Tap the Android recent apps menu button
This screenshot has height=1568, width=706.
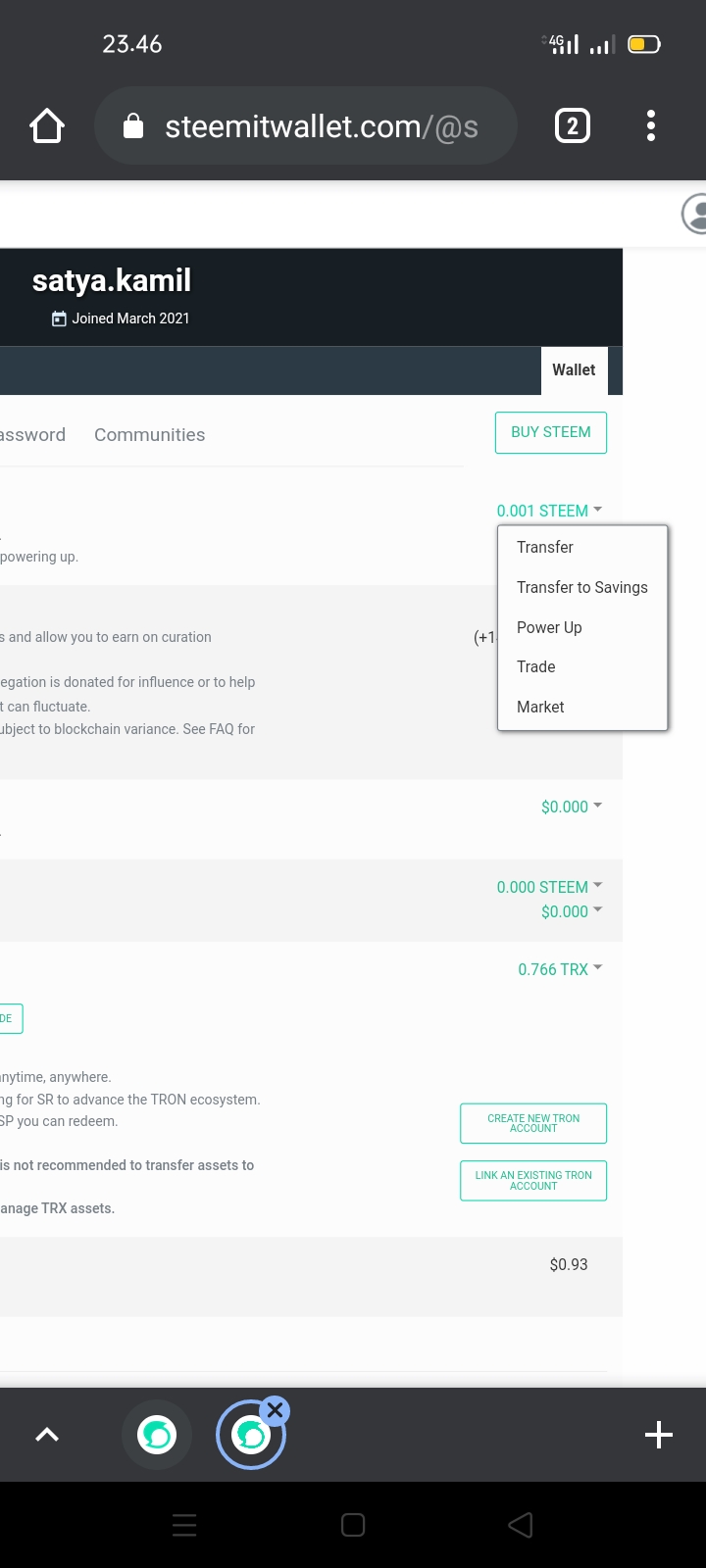(184, 1525)
